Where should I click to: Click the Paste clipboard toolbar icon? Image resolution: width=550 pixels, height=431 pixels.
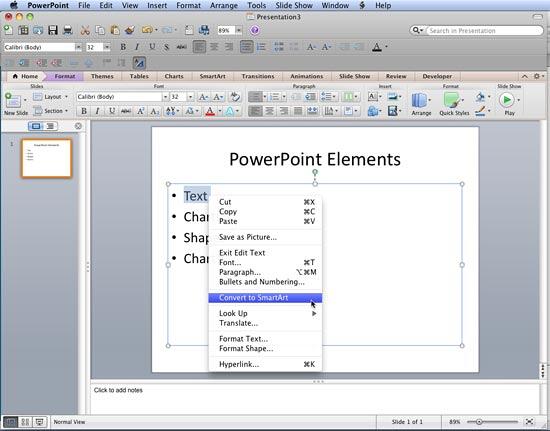click(x=115, y=30)
